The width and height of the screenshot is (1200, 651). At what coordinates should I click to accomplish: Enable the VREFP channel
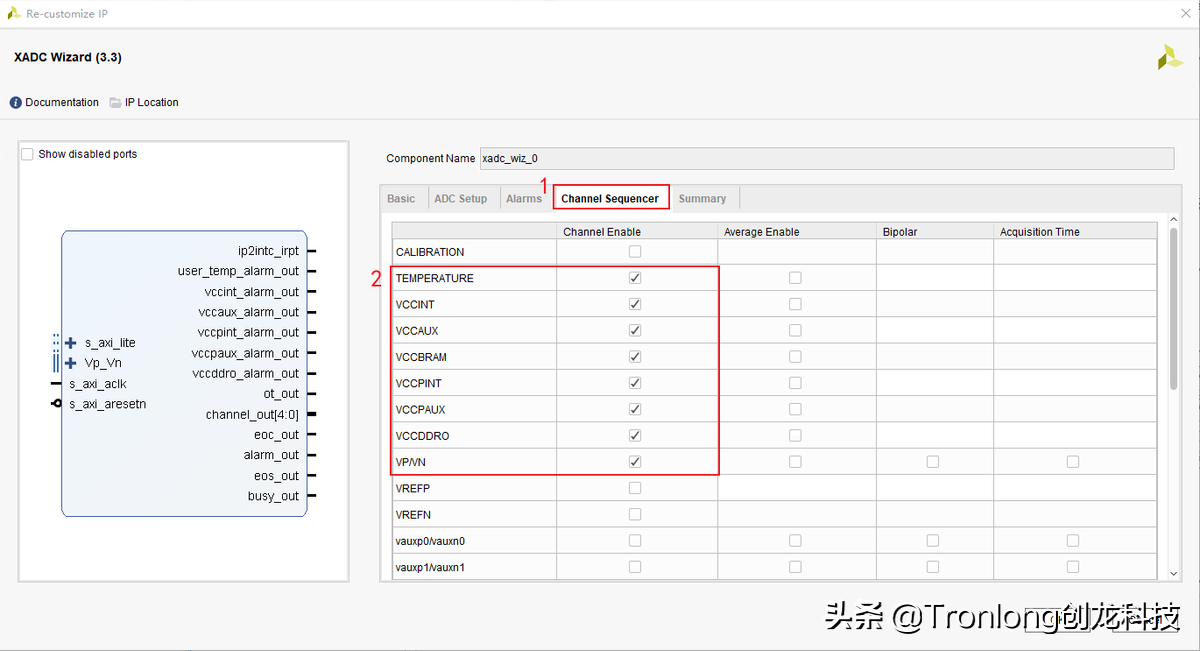coord(635,488)
